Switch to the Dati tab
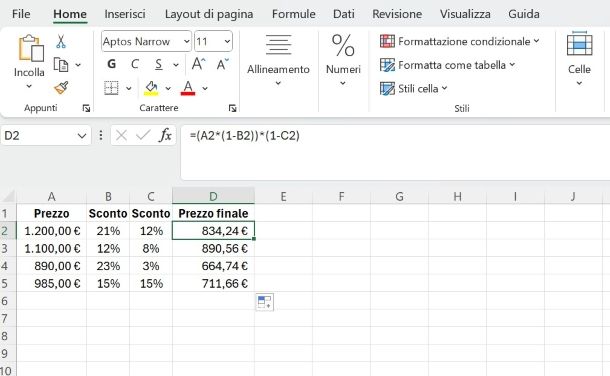Viewport: 610px width, 376px height. point(344,14)
